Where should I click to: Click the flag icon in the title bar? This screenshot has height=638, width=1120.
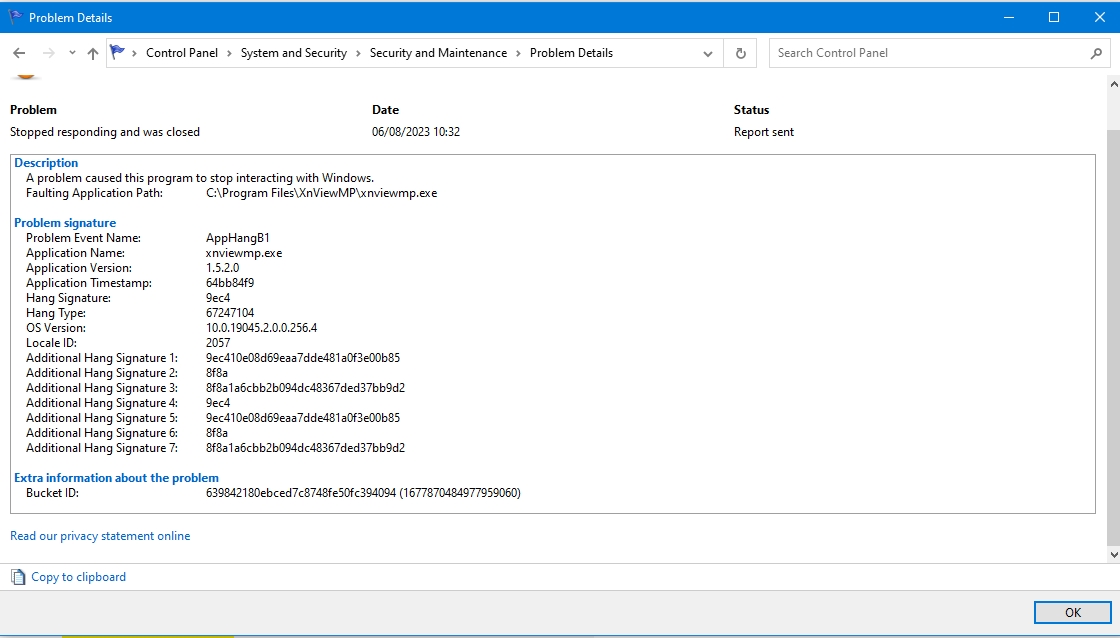[14, 17]
